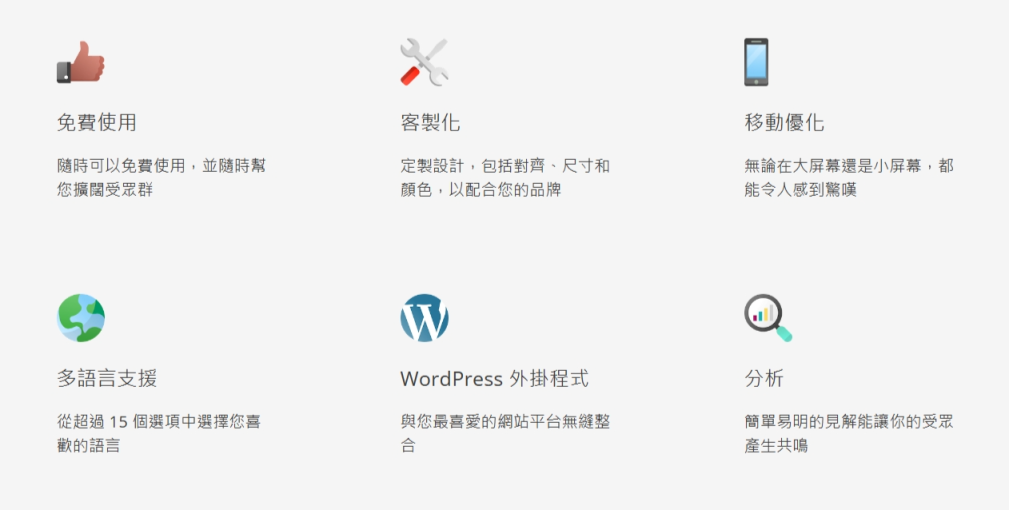Viewport: 1009px width, 510px height.
Task: Select the 客製化 heading
Action: 430,123
